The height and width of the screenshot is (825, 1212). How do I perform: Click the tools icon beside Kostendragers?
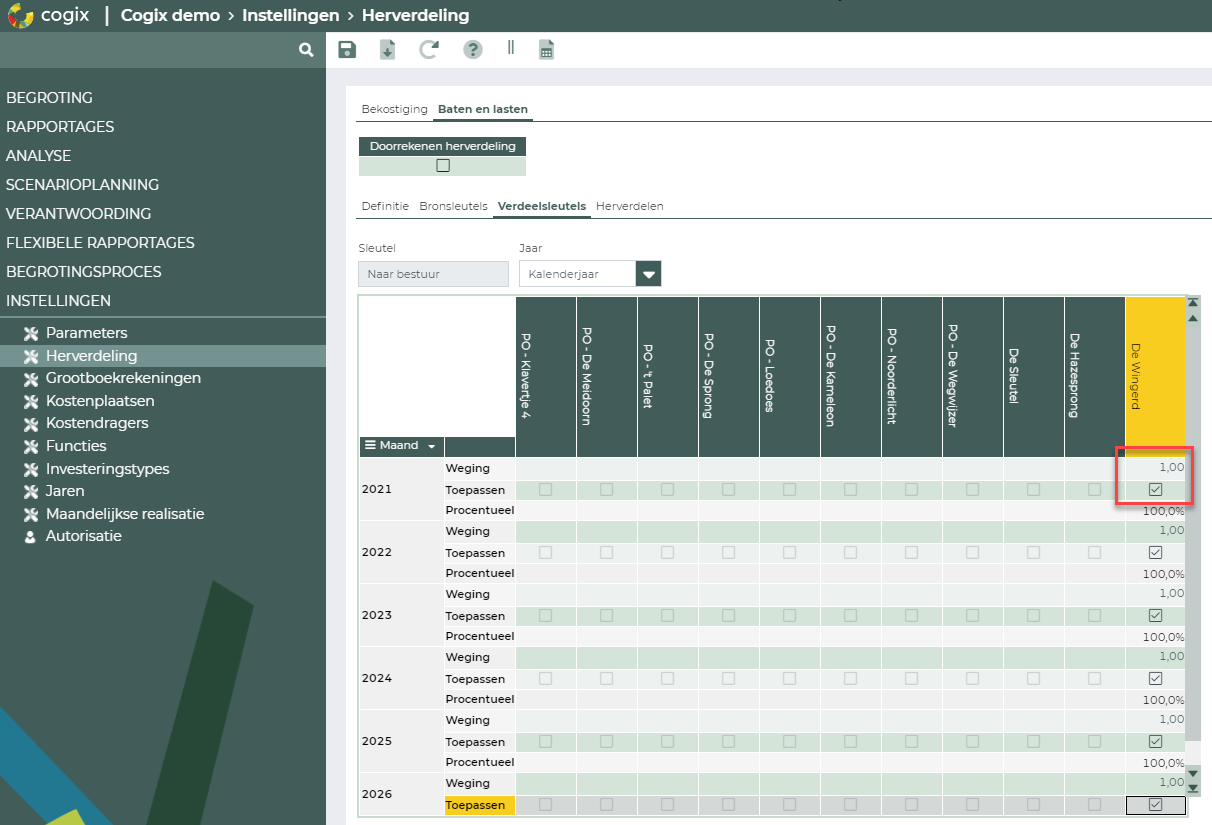[31, 423]
